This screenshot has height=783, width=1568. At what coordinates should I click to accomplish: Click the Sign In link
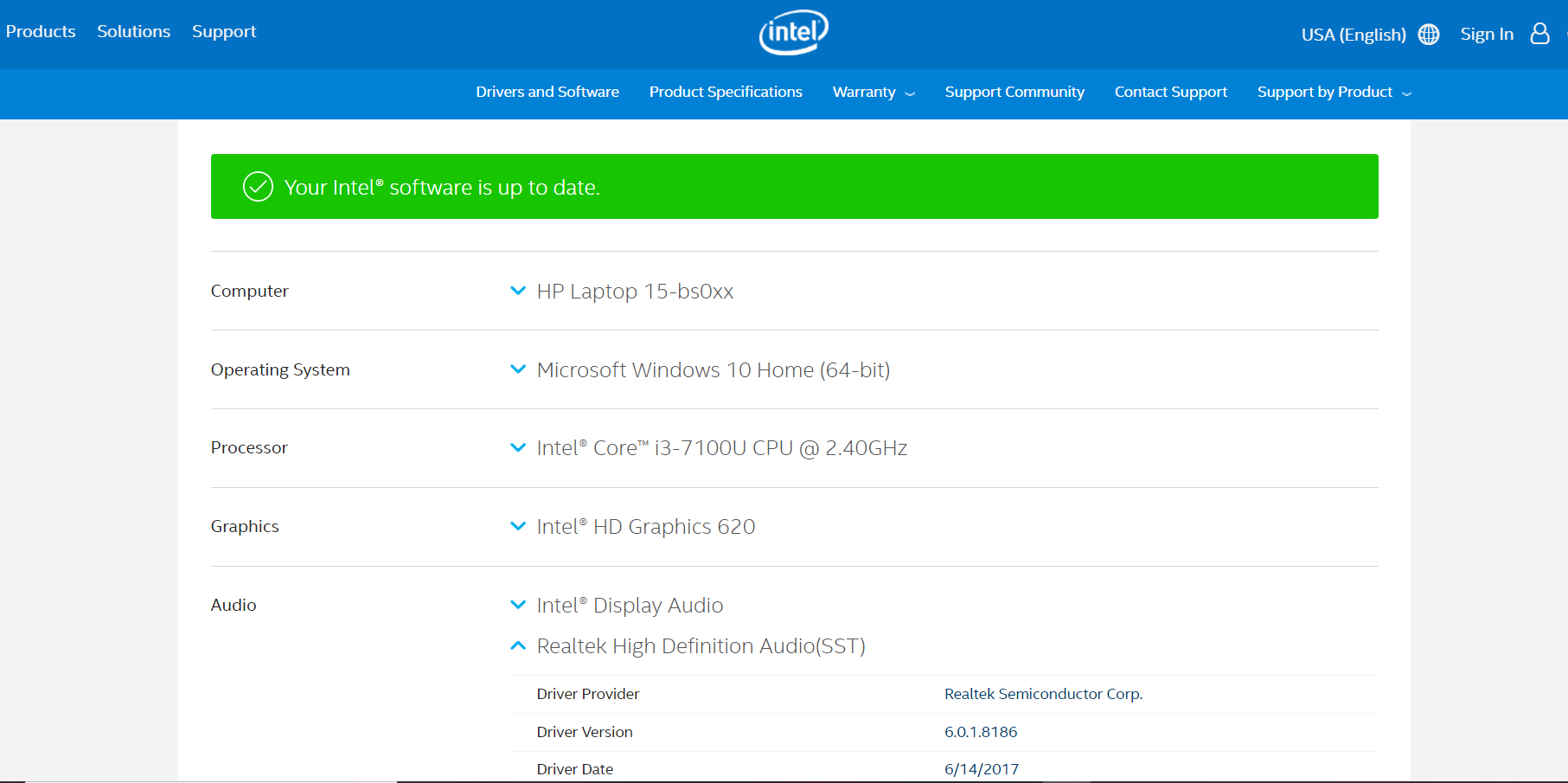(x=1486, y=35)
